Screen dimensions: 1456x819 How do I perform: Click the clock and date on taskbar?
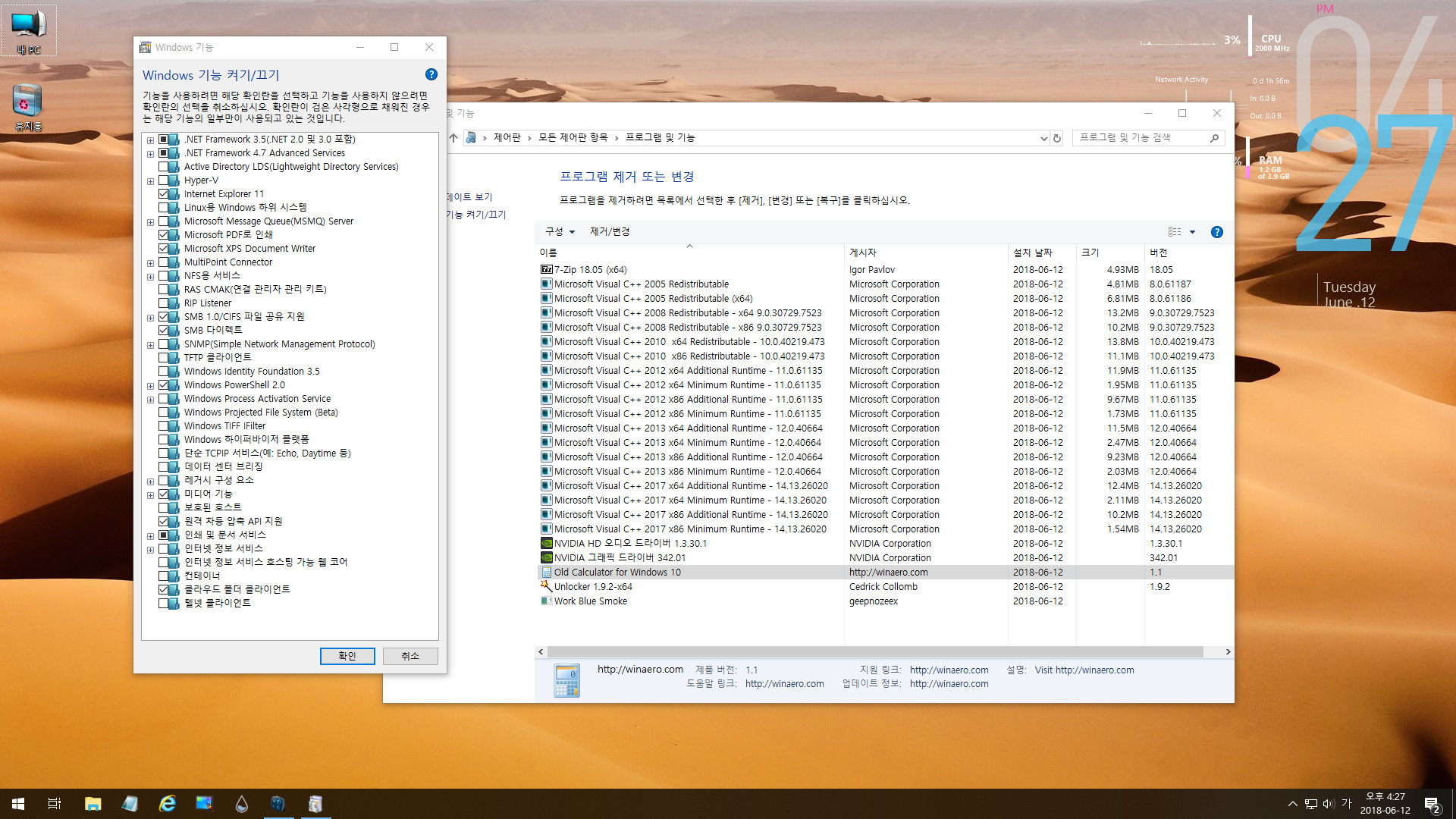tap(1385, 804)
